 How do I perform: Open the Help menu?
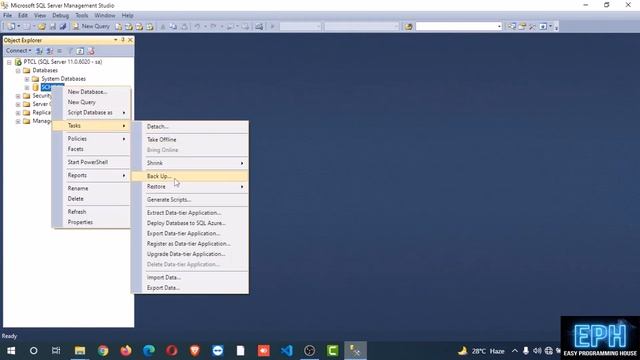[127, 16]
